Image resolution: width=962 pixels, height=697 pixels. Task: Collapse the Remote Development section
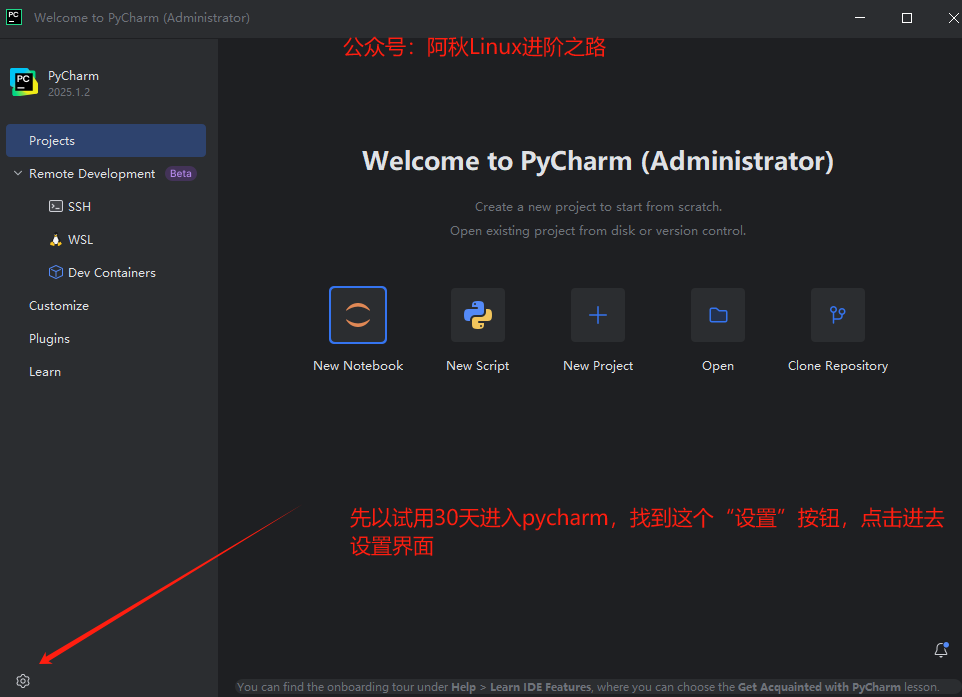coord(17,174)
